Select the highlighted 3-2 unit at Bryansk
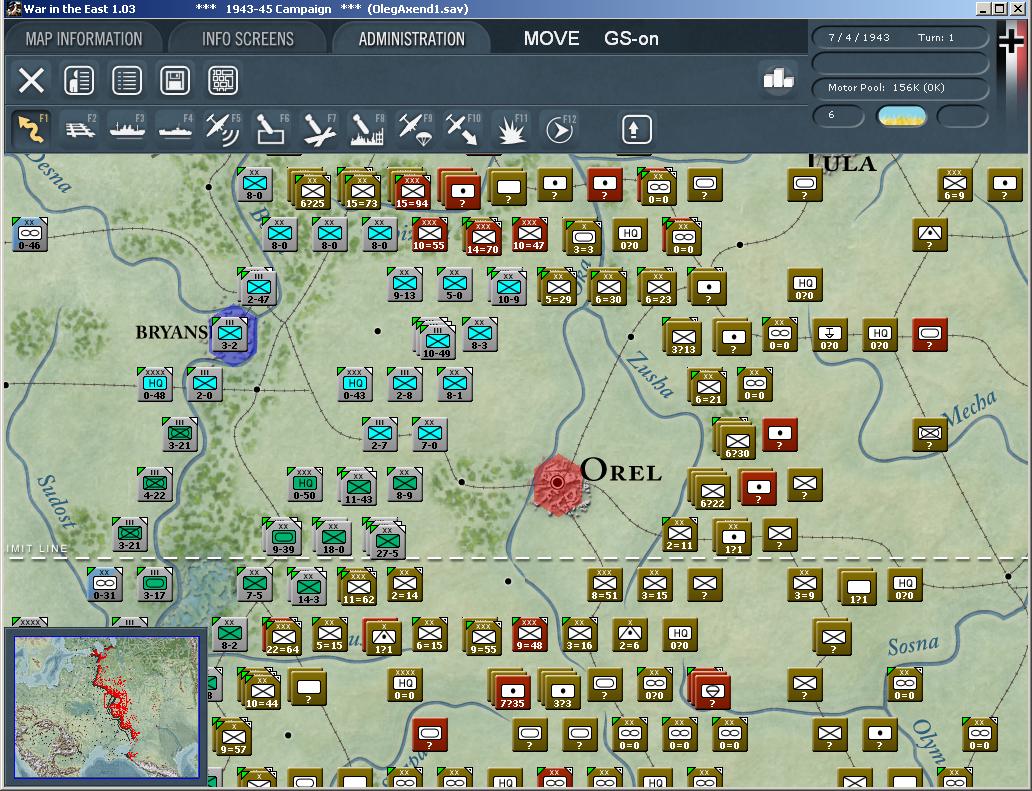Screen dimensions: 1032x791 pyautogui.click(x=230, y=335)
